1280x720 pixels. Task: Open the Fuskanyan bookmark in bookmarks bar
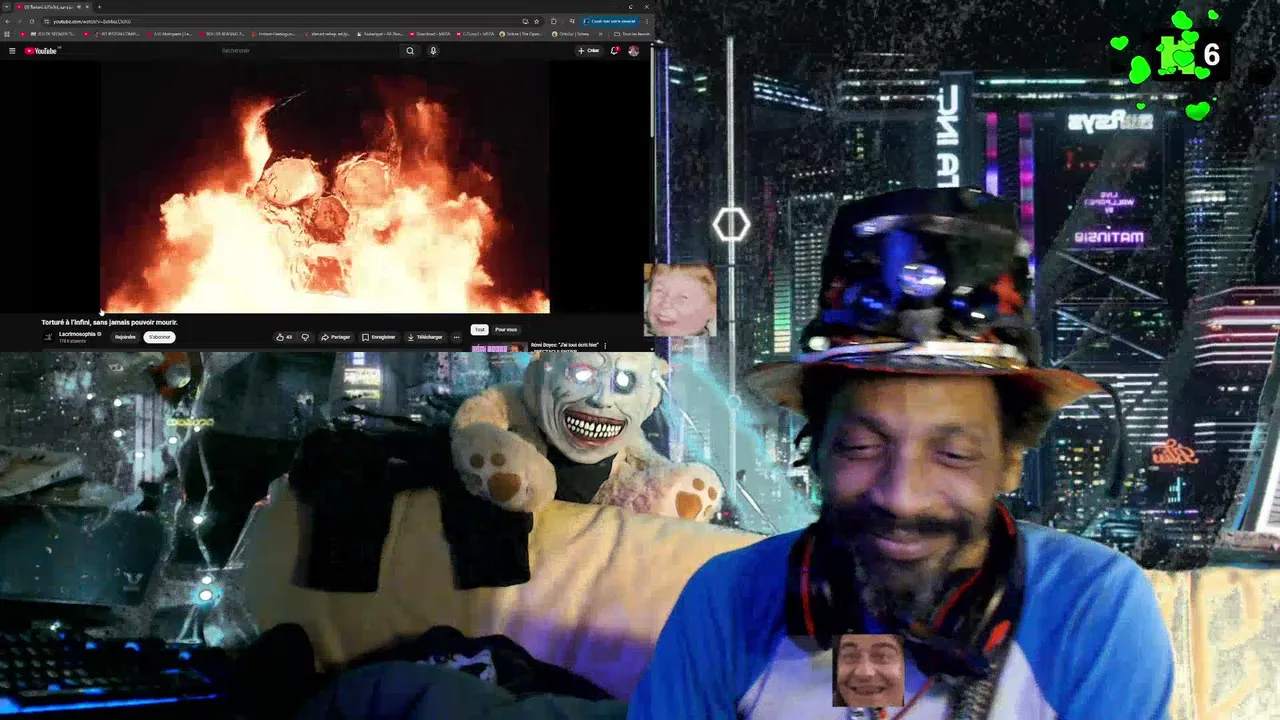click(x=380, y=34)
